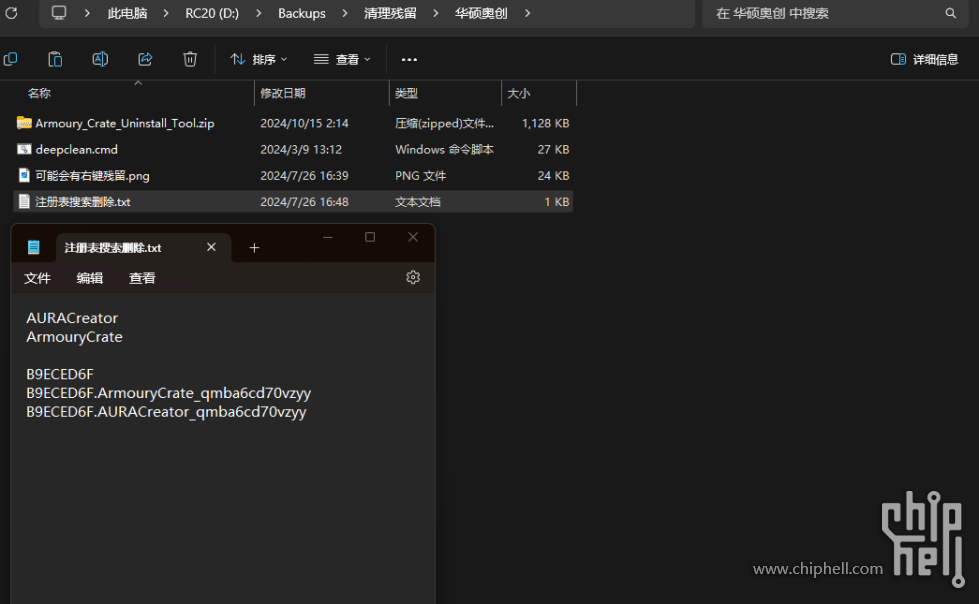Close the Notepad window

point(413,237)
